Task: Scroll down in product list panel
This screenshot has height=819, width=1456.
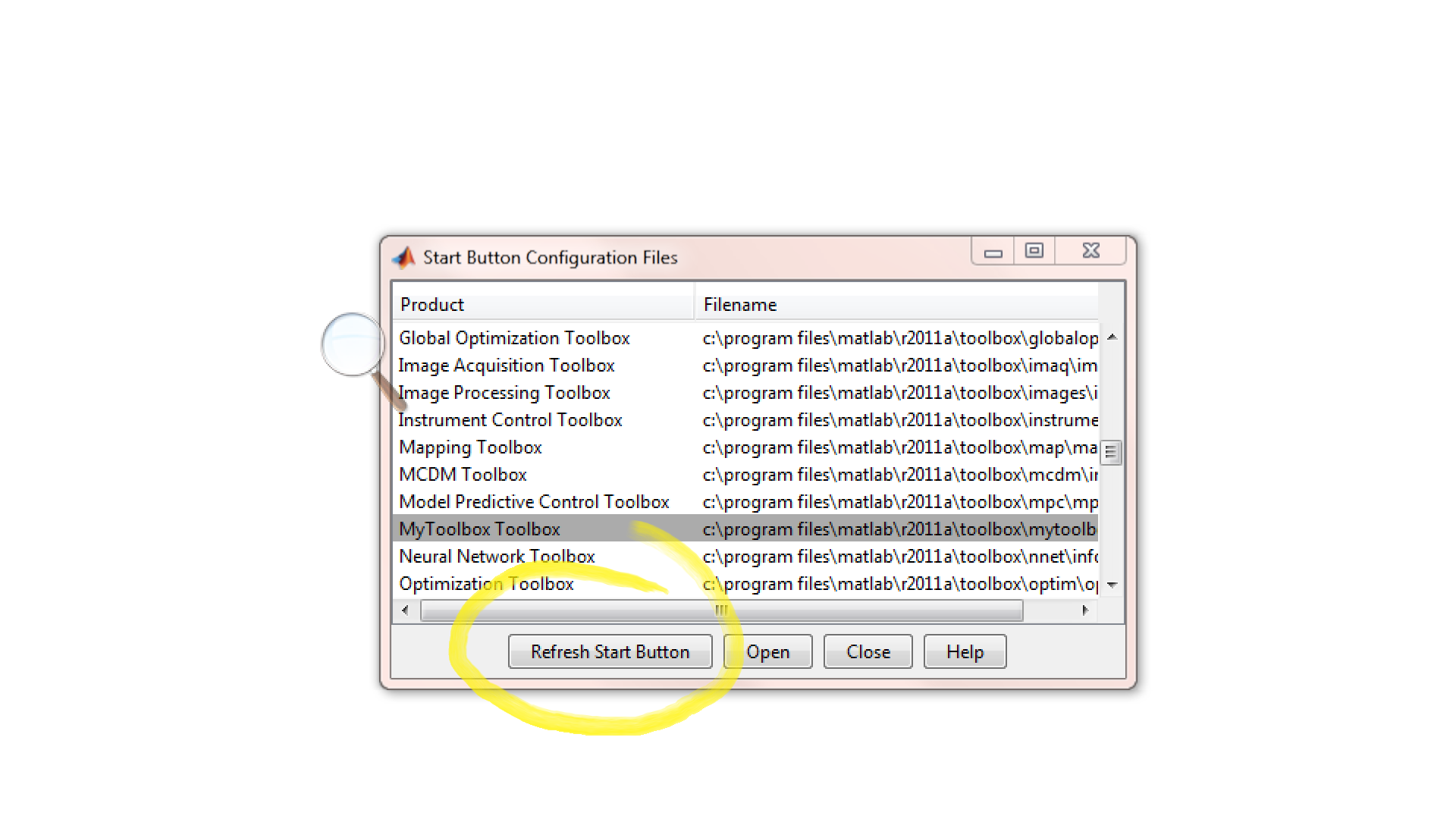Action: pyautogui.click(x=1112, y=585)
